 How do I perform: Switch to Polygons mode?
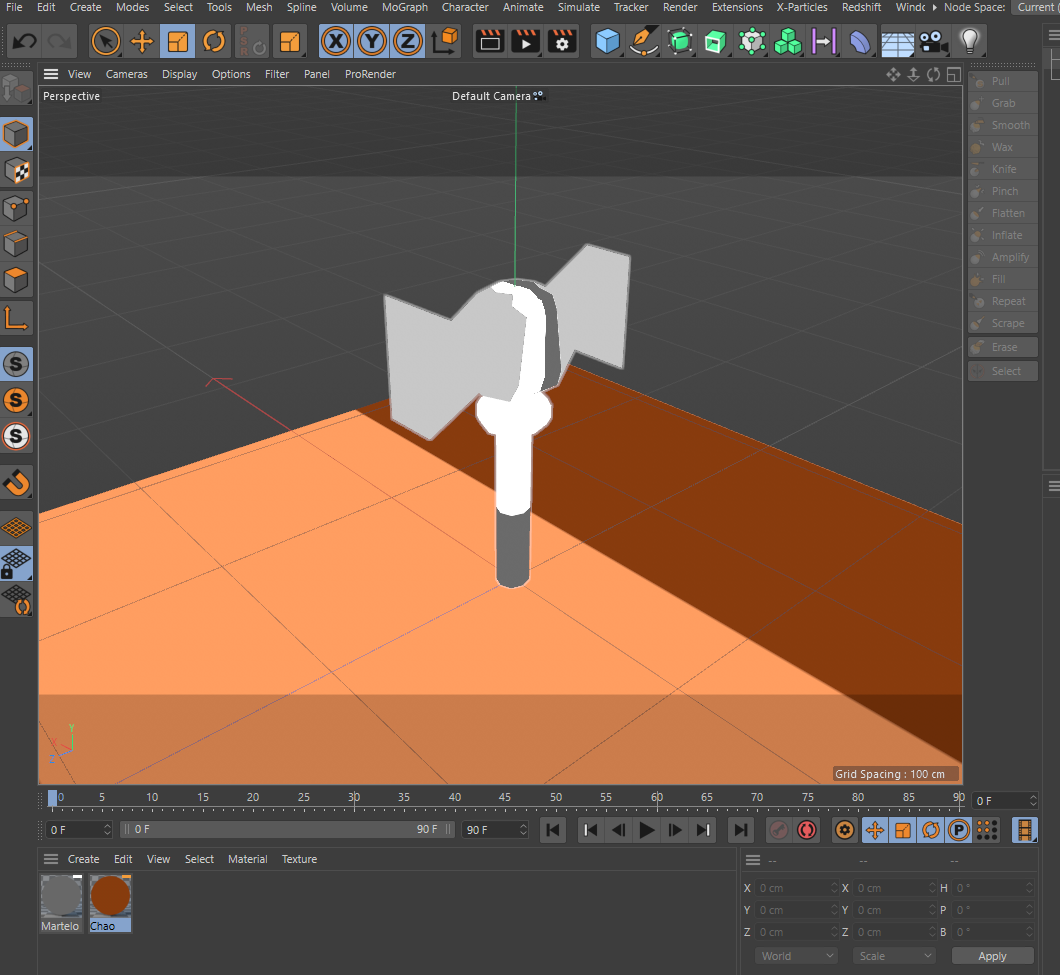16,280
